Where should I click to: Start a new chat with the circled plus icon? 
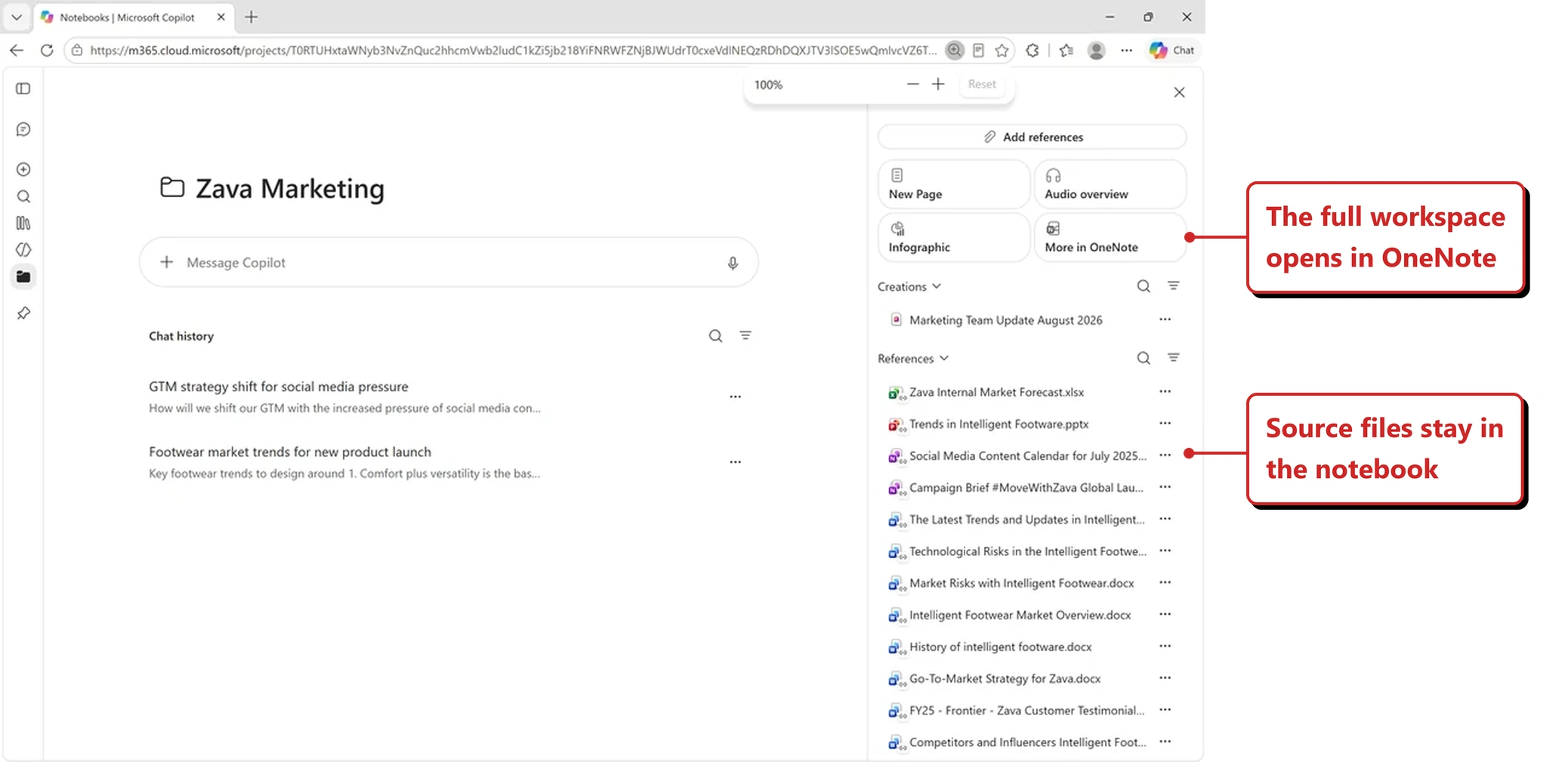[x=23, y=169]
